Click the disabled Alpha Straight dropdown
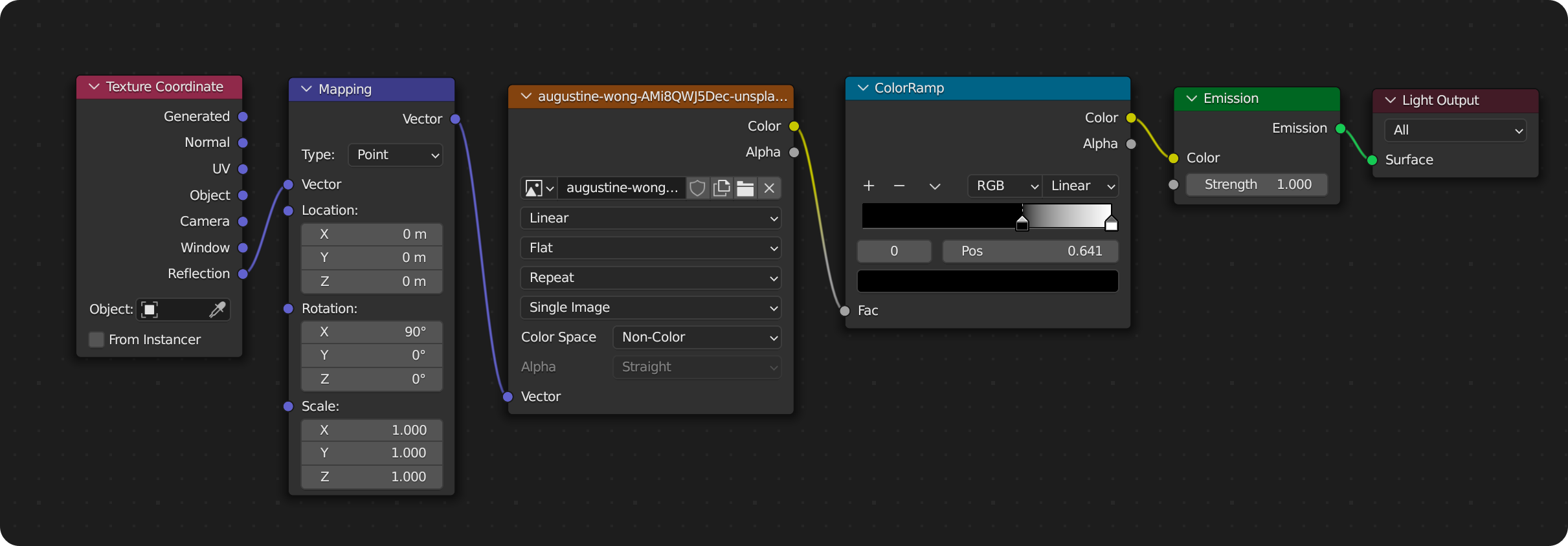Image resolution: width=1568 pixels, height=546 pixels. [697, 367]
